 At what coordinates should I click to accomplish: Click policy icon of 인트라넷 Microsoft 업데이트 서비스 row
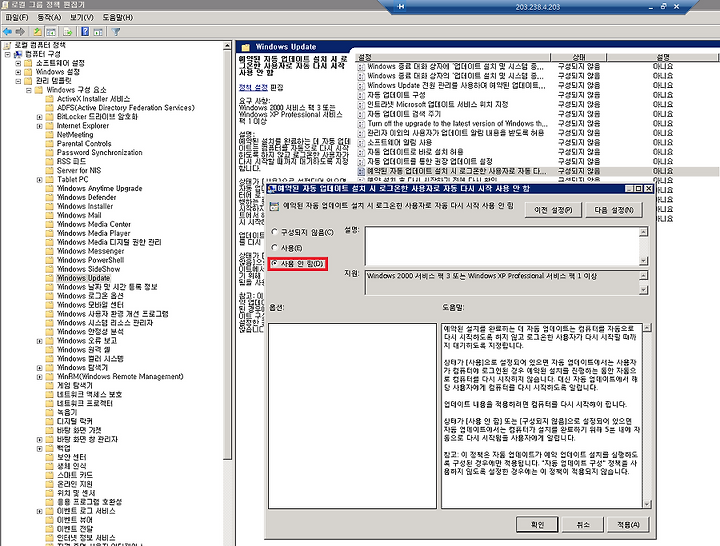tap(361, 105)
